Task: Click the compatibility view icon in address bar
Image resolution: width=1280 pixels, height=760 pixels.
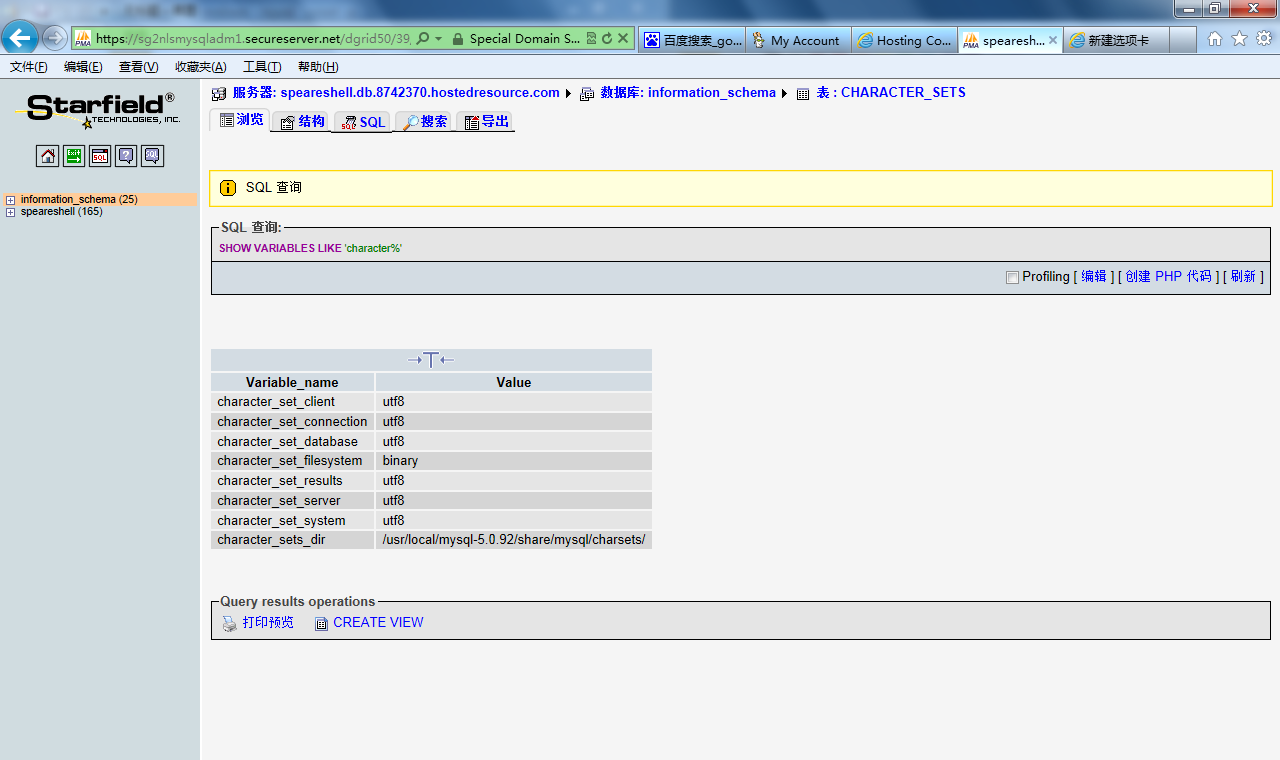Action: pos(591,39)
